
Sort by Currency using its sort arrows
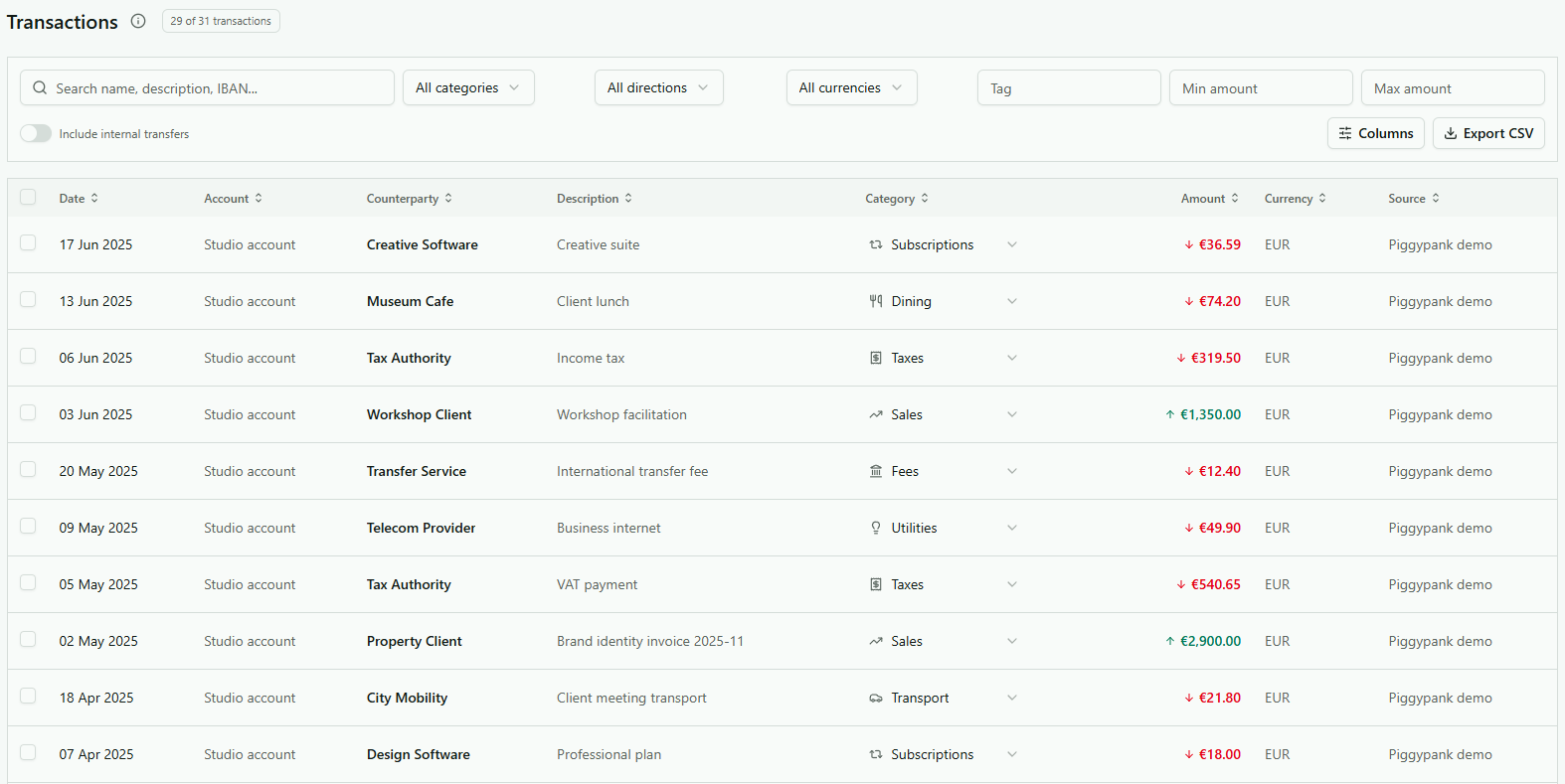point(1322,198)
